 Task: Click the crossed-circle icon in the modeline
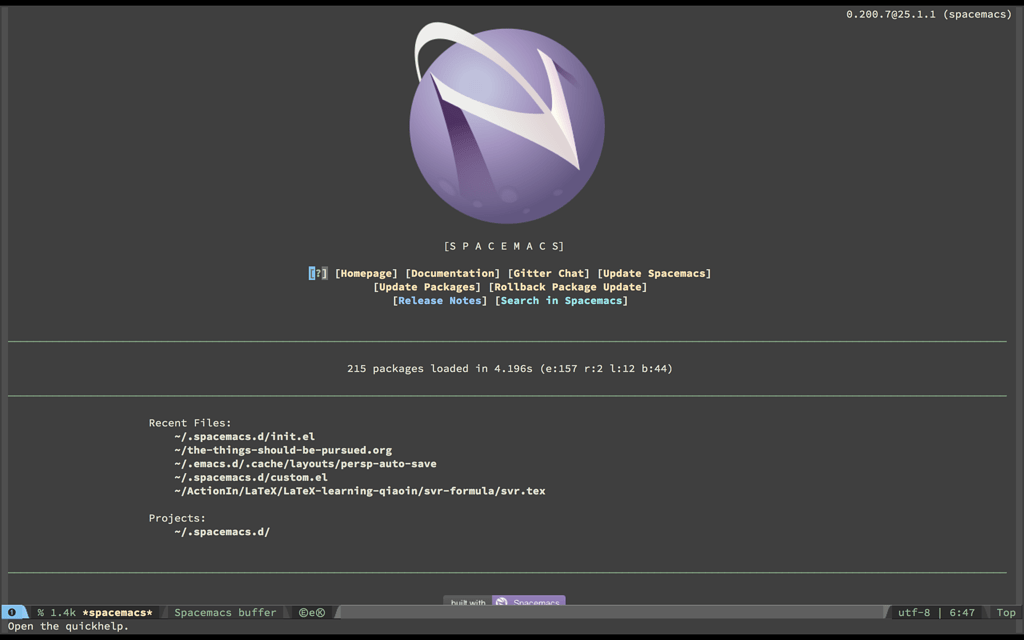point(318,612)
